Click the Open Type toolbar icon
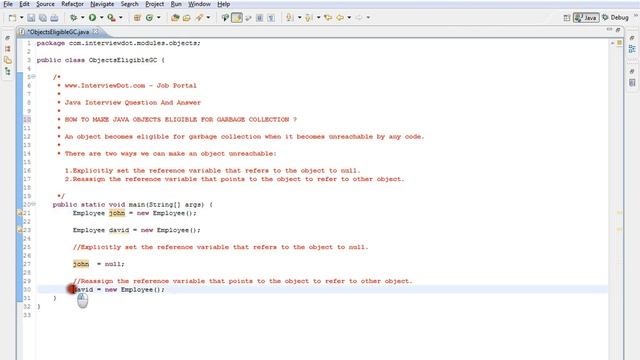 coord(175,18)
